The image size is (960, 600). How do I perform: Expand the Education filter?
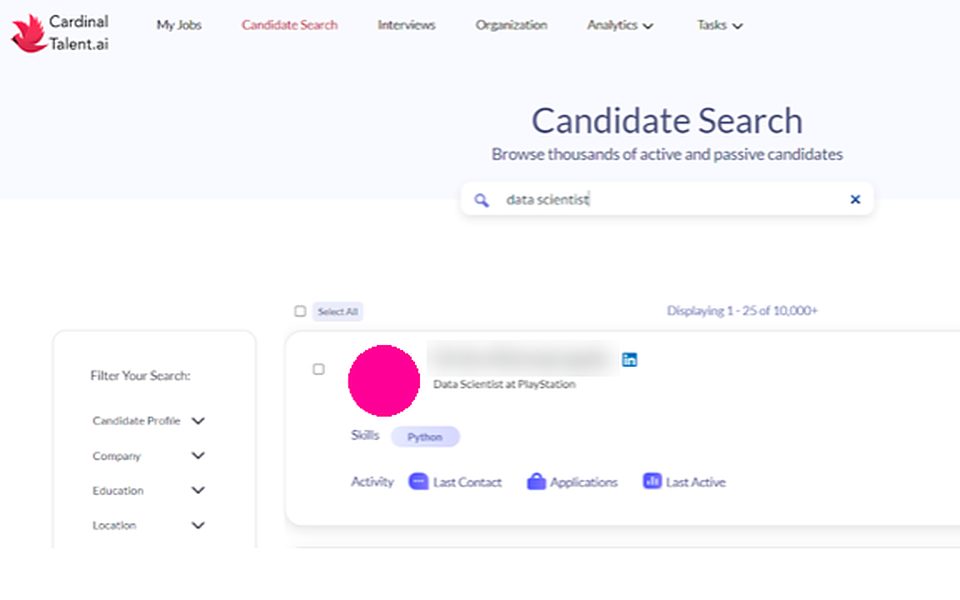(x=148, y=490)
